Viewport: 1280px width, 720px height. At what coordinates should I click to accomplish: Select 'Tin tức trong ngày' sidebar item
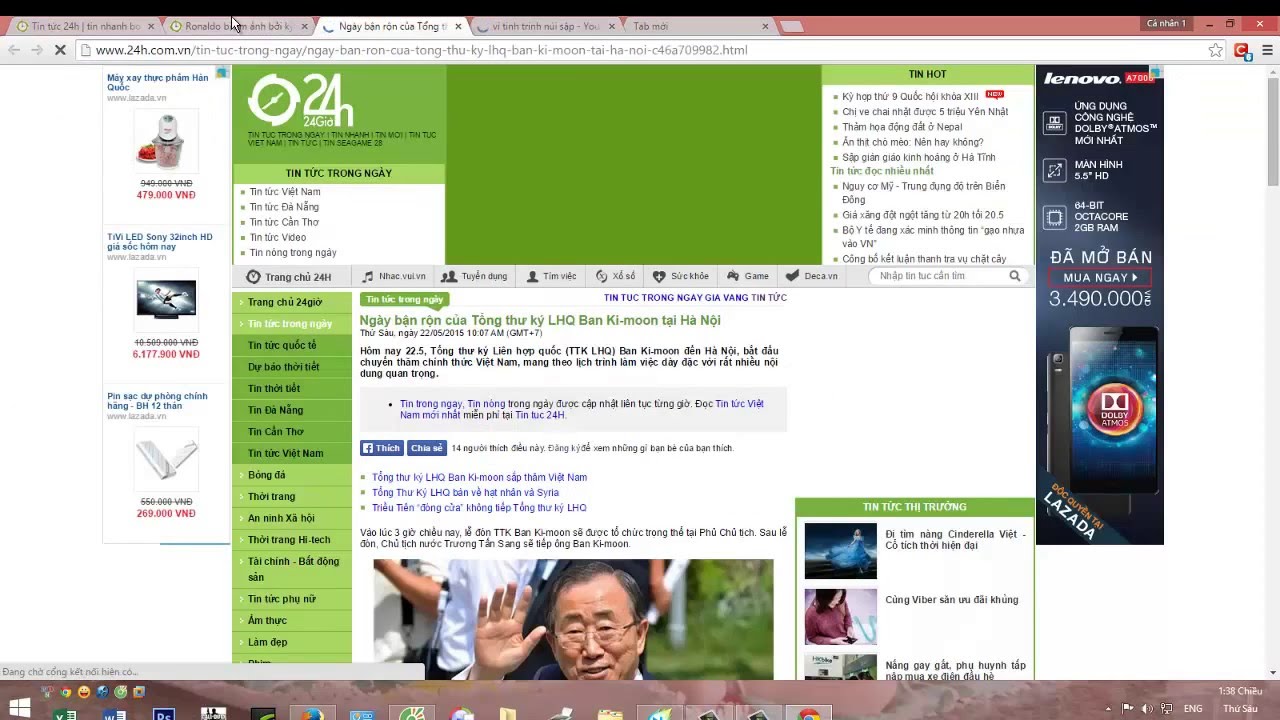(290, 324)
